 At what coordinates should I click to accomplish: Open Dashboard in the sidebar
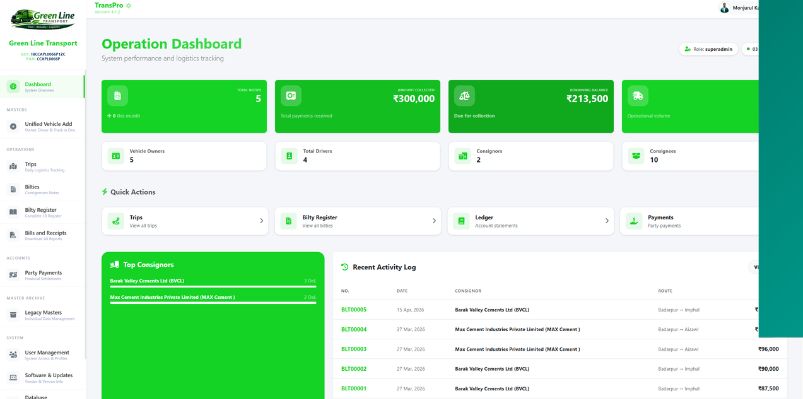click(x=43, y=87)
